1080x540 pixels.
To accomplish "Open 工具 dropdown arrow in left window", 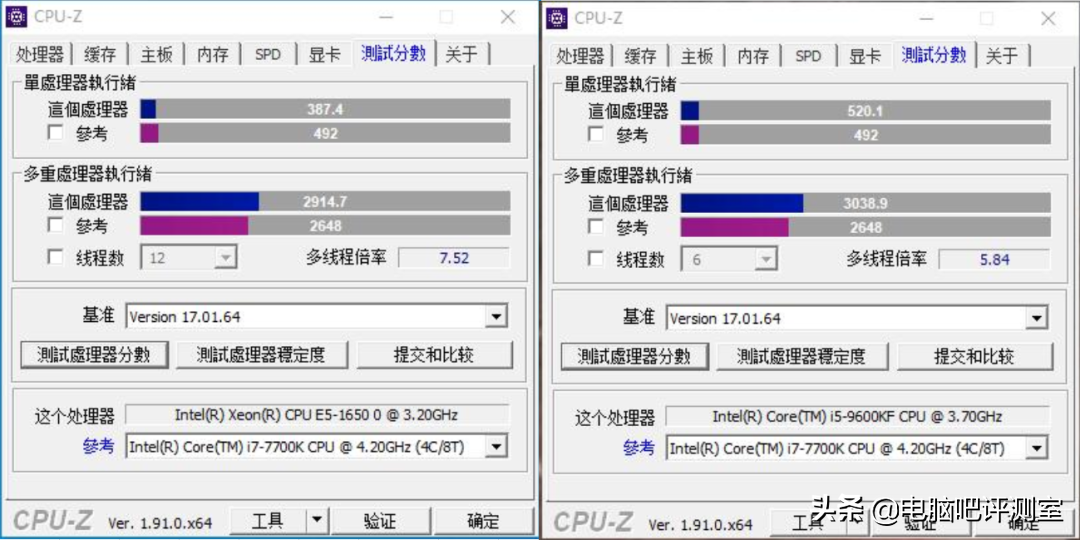I will 316,521.
